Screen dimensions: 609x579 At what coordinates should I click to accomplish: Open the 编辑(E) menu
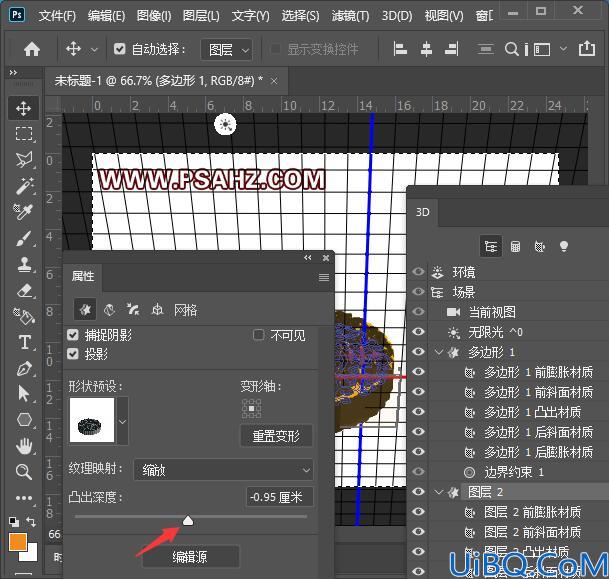pos(106,16)
